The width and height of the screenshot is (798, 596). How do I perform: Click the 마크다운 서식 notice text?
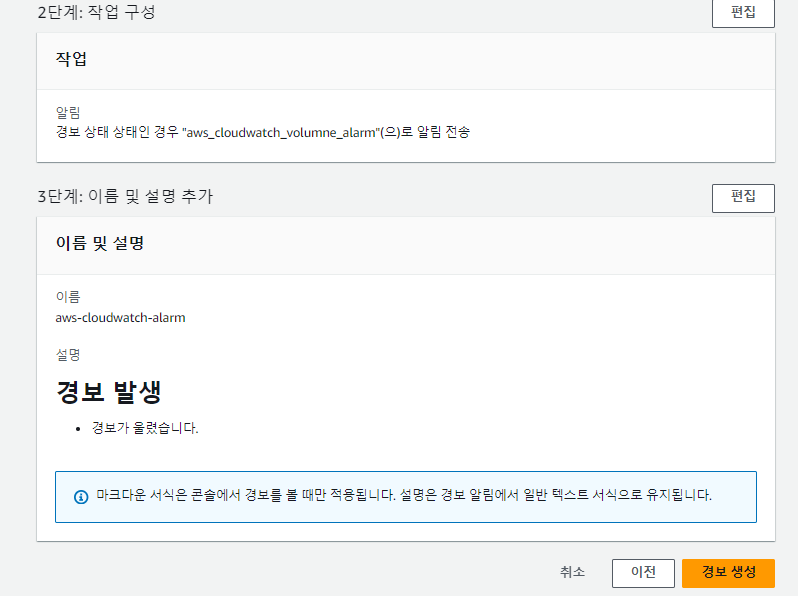point(404,496)
